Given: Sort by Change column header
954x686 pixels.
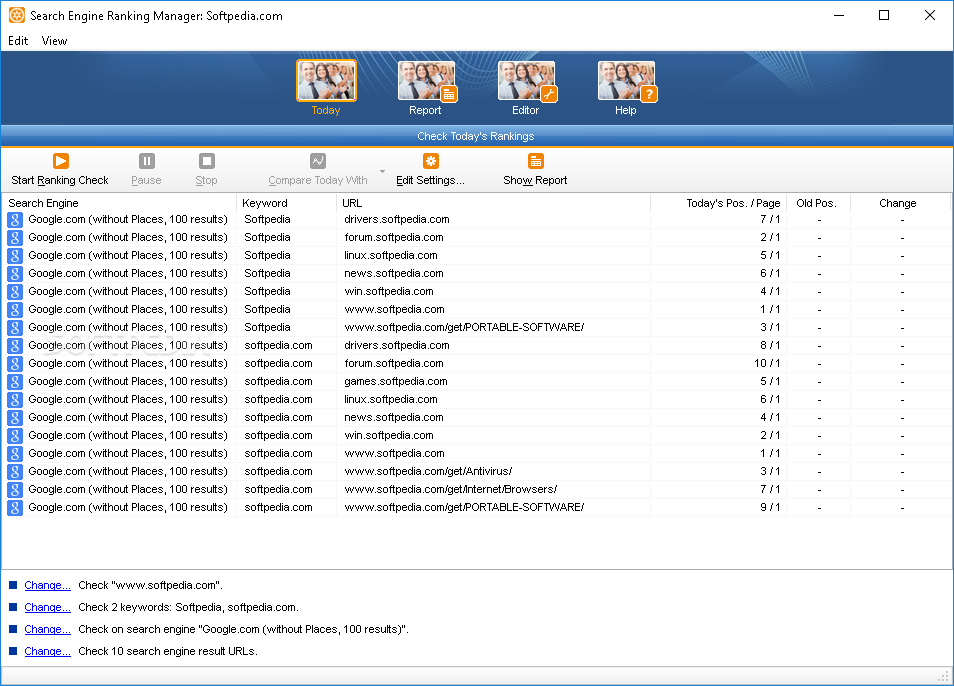Looking at the screenshot, I should 900,203.
